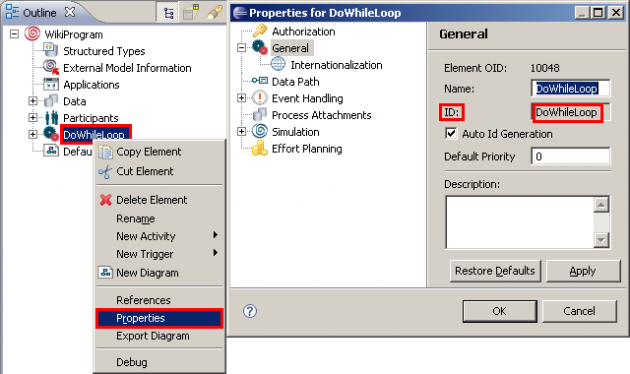The width and height of the screenshot is (630, 374).
Task: Click the red X Delete Element icon
Action: click(106, 200)
